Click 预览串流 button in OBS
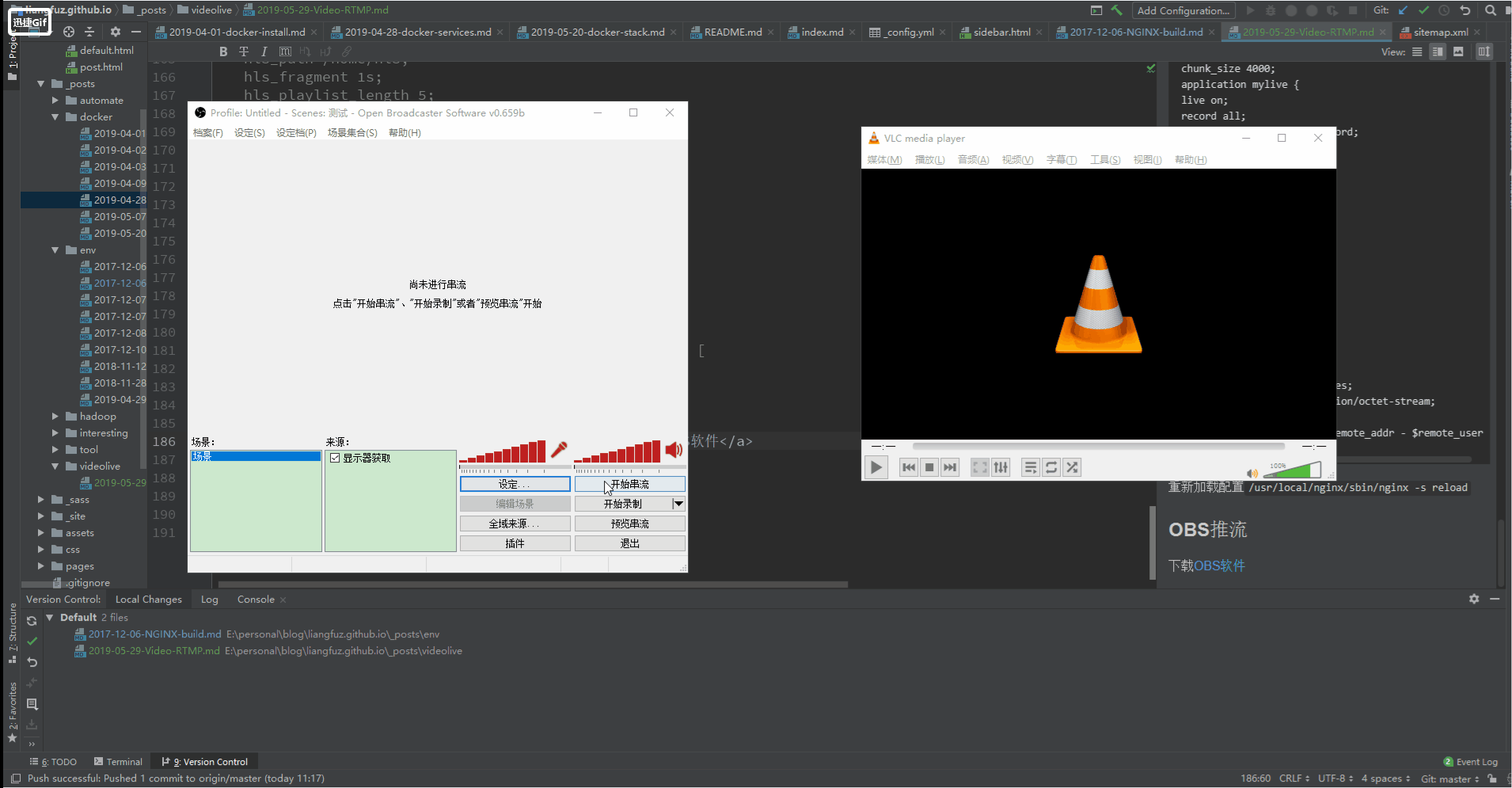The image size is (1512, 788). point(630,523)
